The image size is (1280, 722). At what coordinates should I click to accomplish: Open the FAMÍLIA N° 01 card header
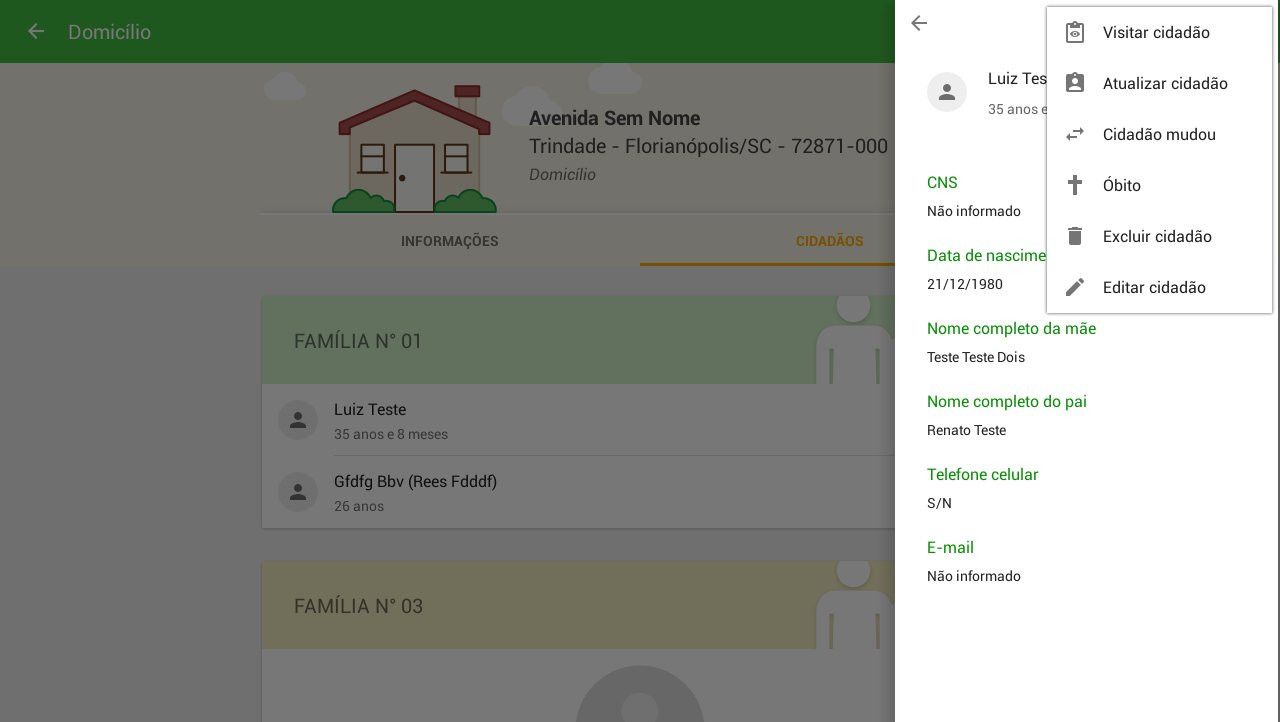[x=578, y=340]
